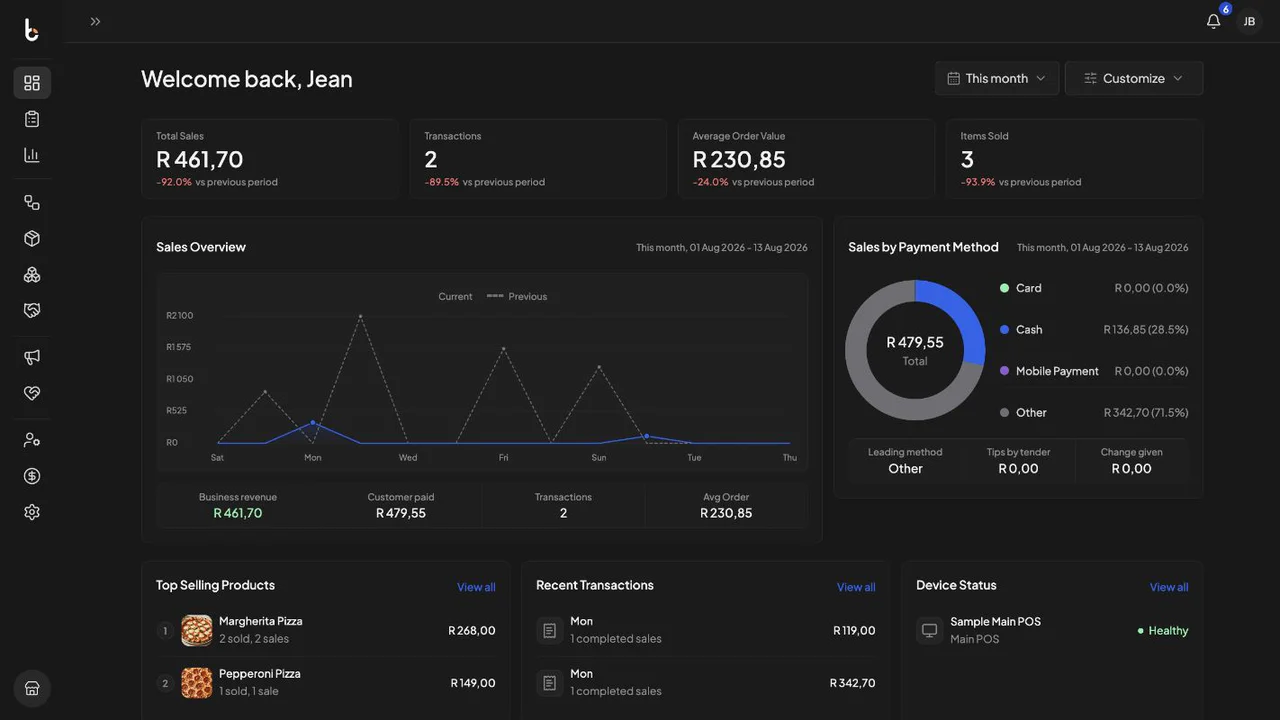Viewport: 1280px width, 720px height.
Task: Select the Items Sold card
Action: [x=1075, y=159]
